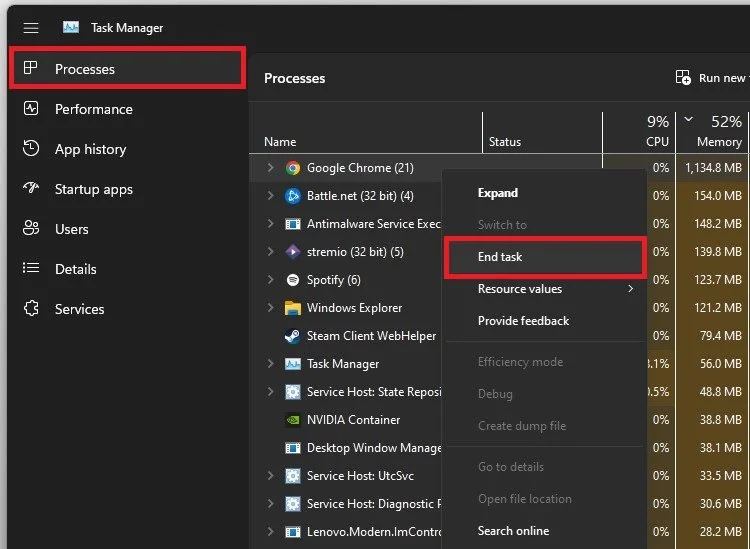
Task: Select the Spotify process icon
Action: (293, 280)
